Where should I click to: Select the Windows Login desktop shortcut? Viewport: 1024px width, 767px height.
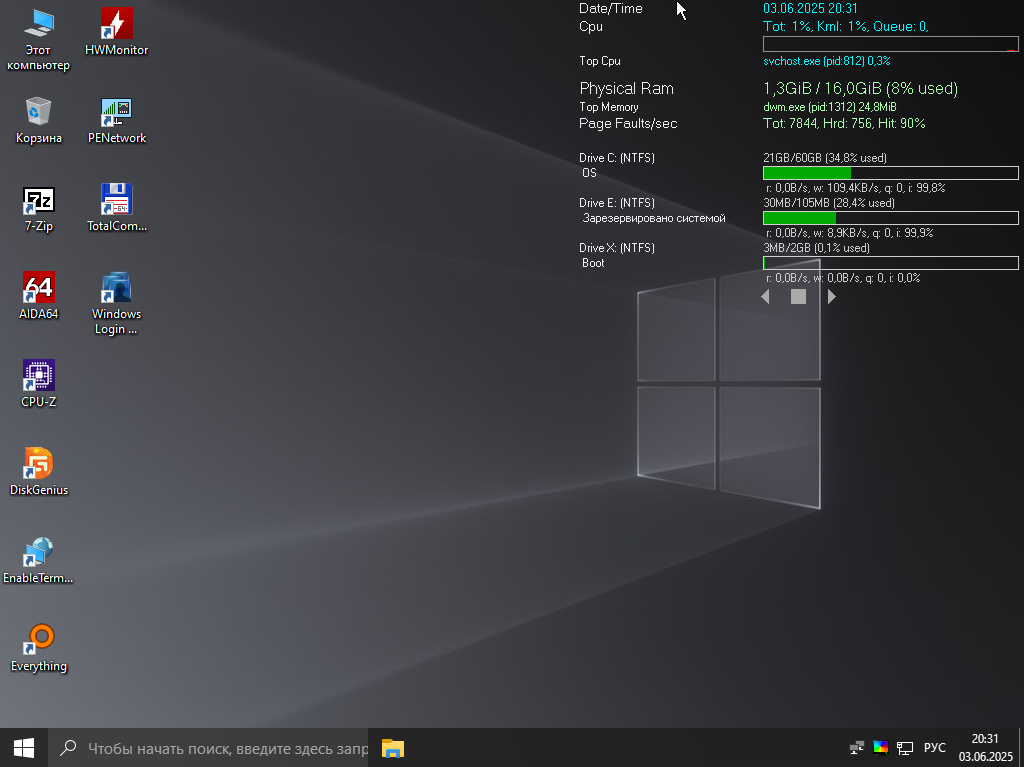[117, 288]
